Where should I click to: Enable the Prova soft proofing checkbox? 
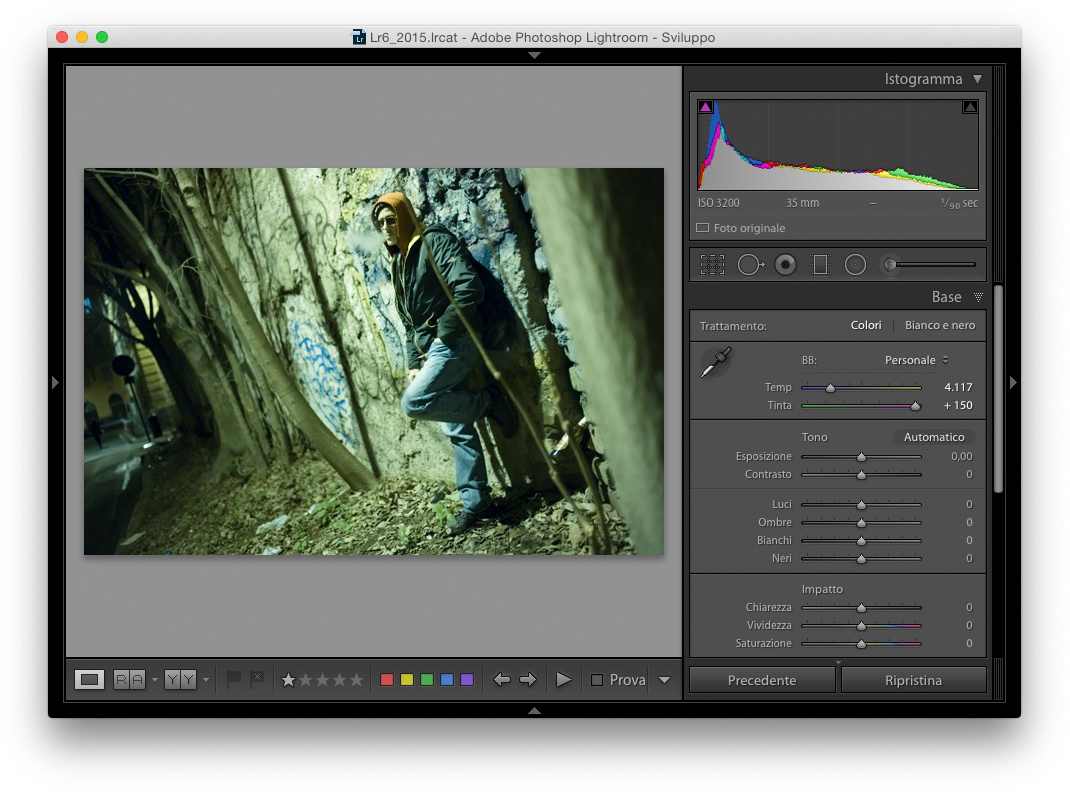point(597,680)
